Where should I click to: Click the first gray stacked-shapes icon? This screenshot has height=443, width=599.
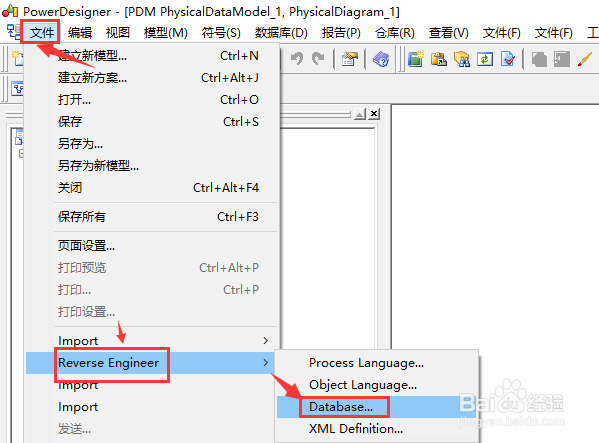tap(539, 59)
